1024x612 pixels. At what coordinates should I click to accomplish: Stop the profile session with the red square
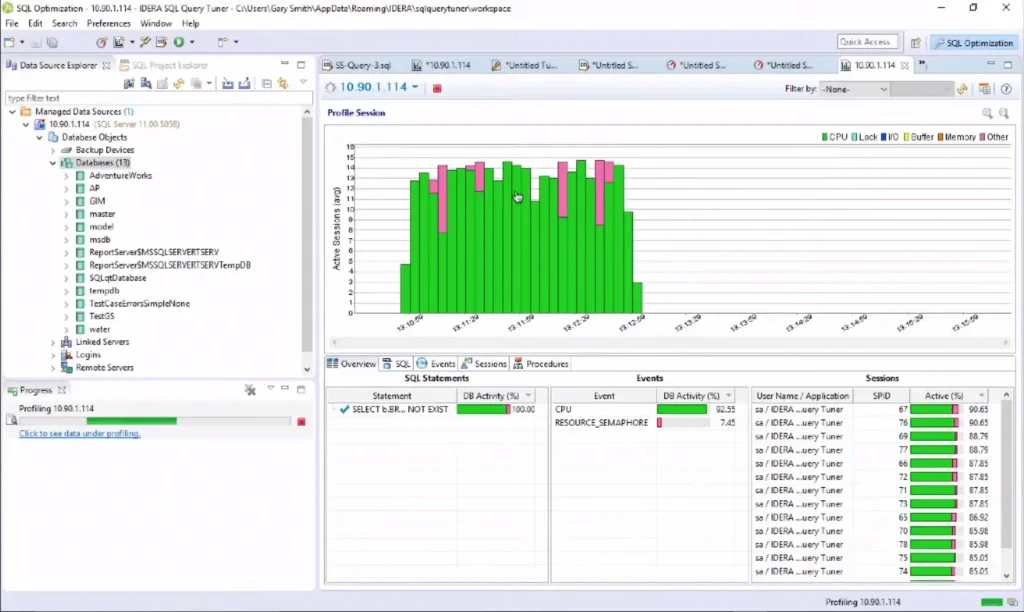(437, 88)
